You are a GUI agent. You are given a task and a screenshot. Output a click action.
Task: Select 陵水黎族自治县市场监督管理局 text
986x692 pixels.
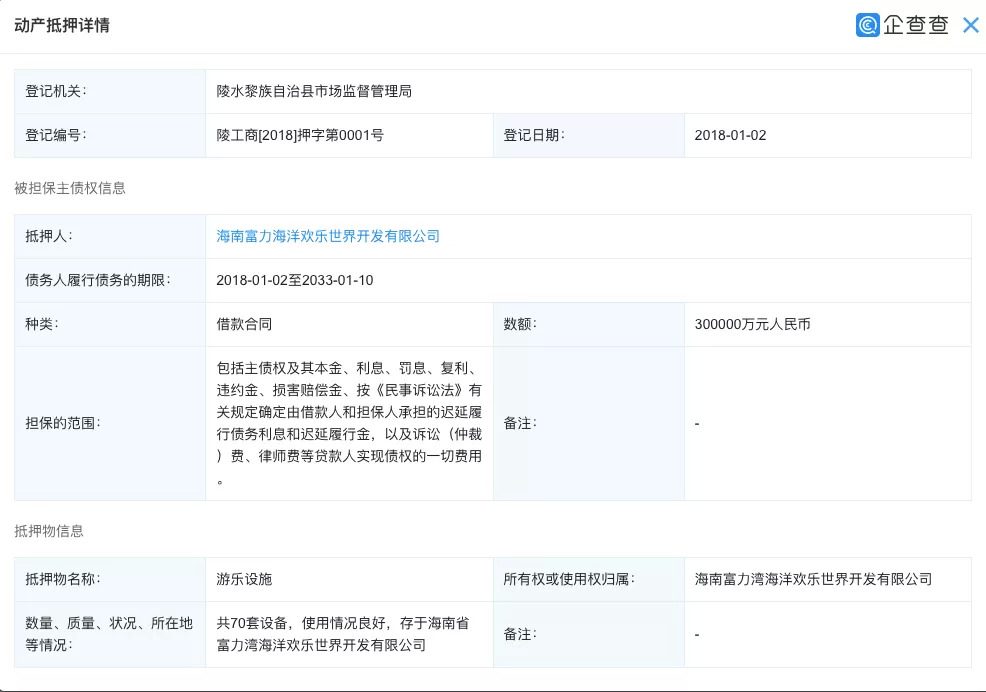pos(314,91)
